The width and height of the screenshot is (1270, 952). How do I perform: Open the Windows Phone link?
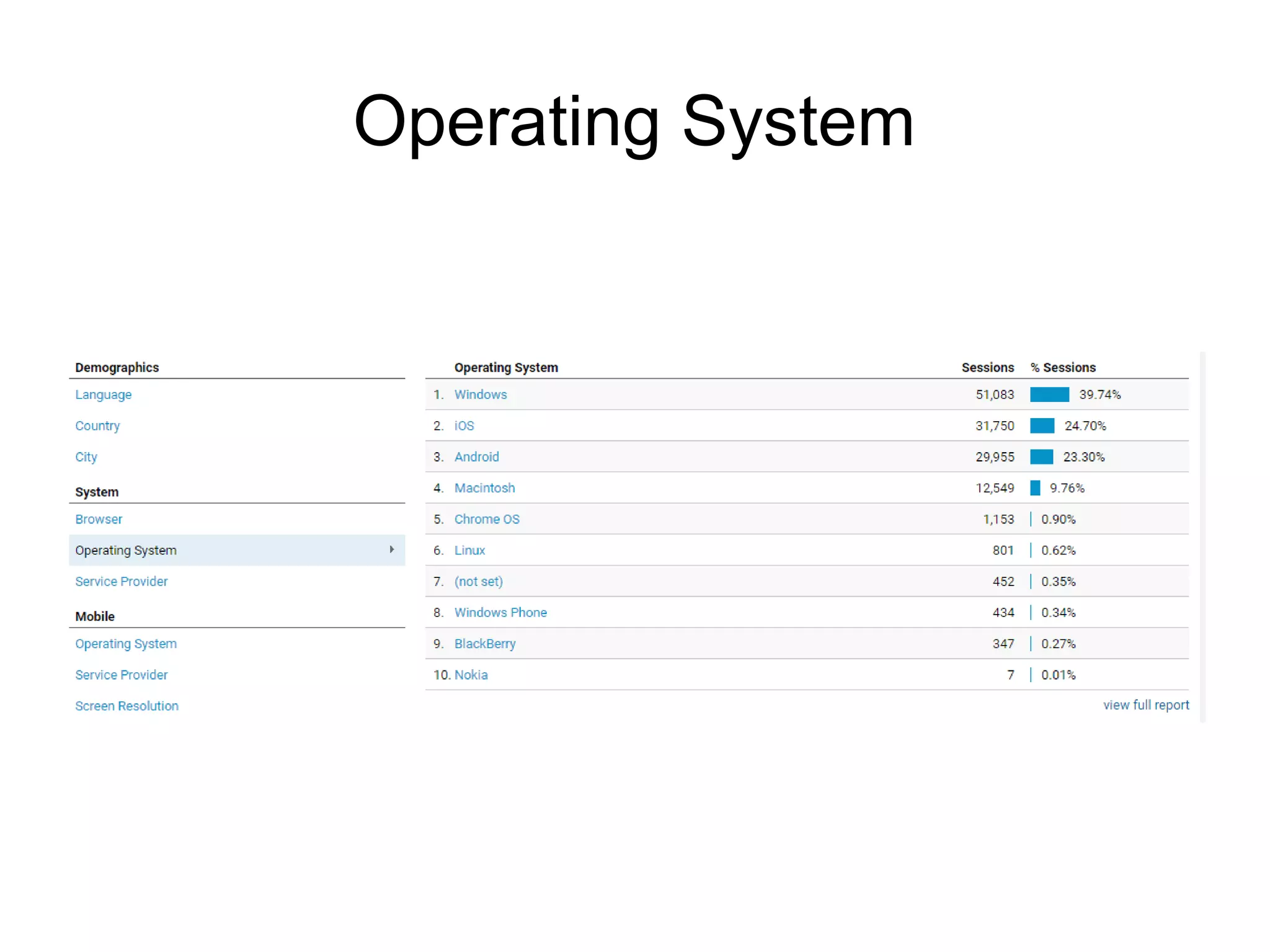(500, 612)
